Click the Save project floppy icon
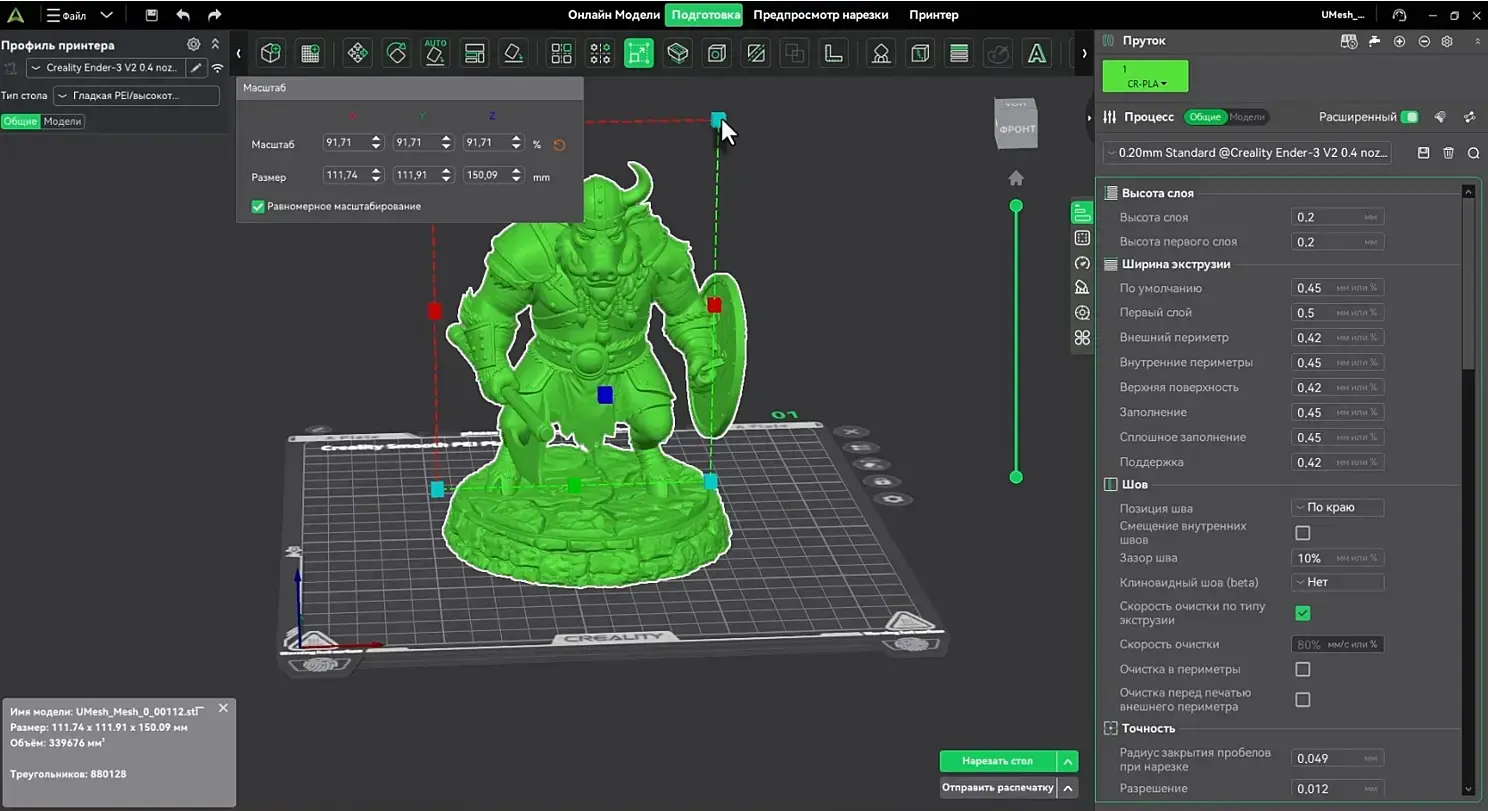The width and height of the screenshot is (1488, 811). coord(151,15)
